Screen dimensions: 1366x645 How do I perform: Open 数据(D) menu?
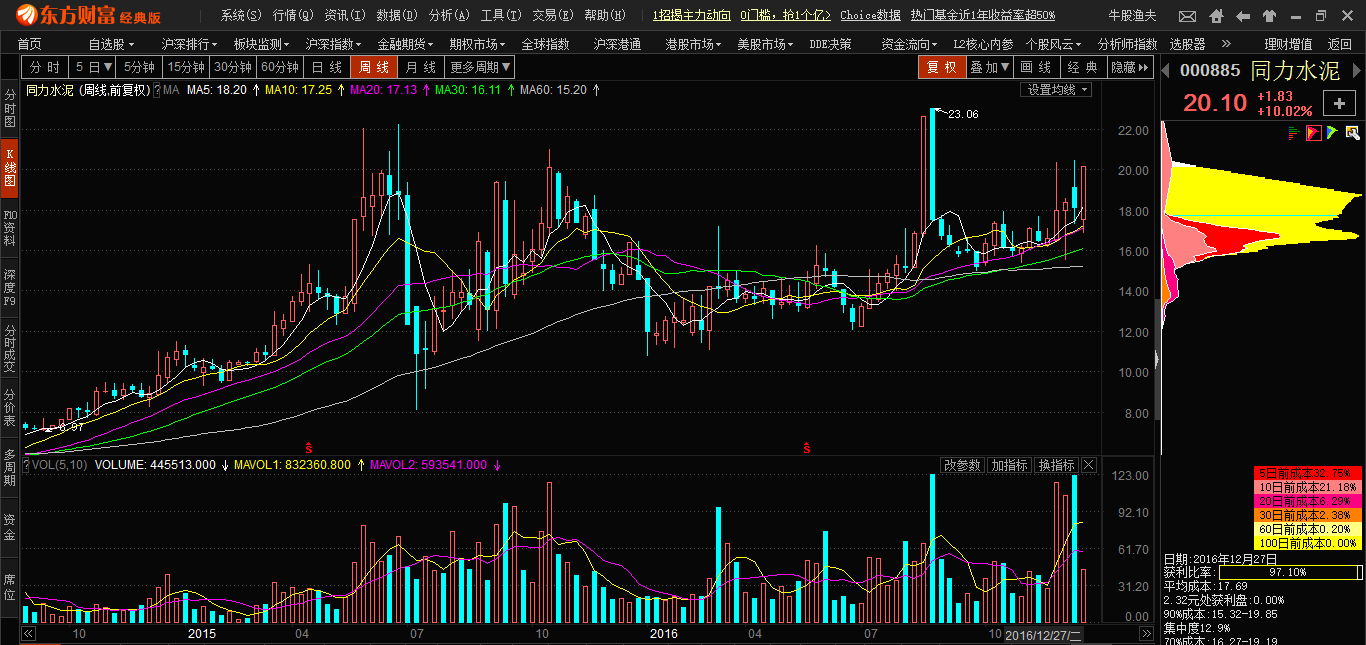click(397, 16)
